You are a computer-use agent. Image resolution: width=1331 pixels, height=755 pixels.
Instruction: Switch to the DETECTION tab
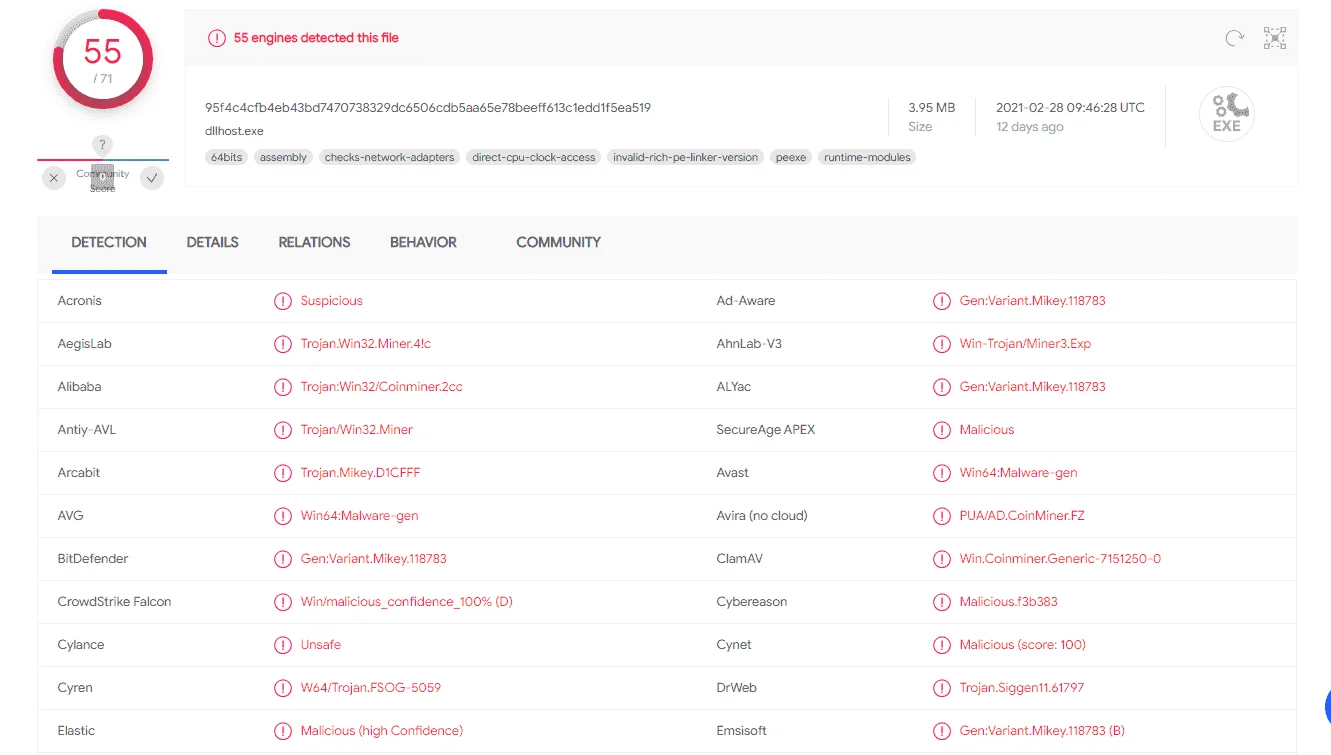pyautogui.click(x=109, y=242)
